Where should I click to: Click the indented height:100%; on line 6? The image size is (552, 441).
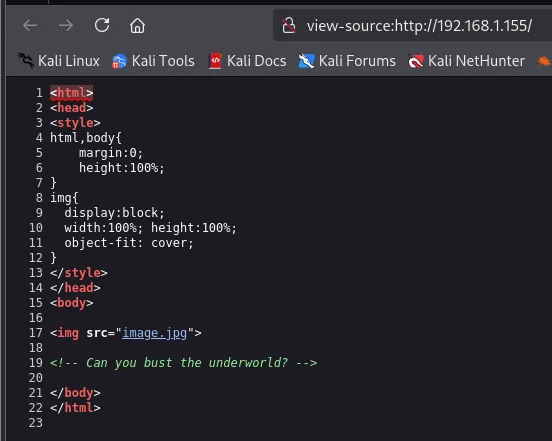(x=121, y=168)
